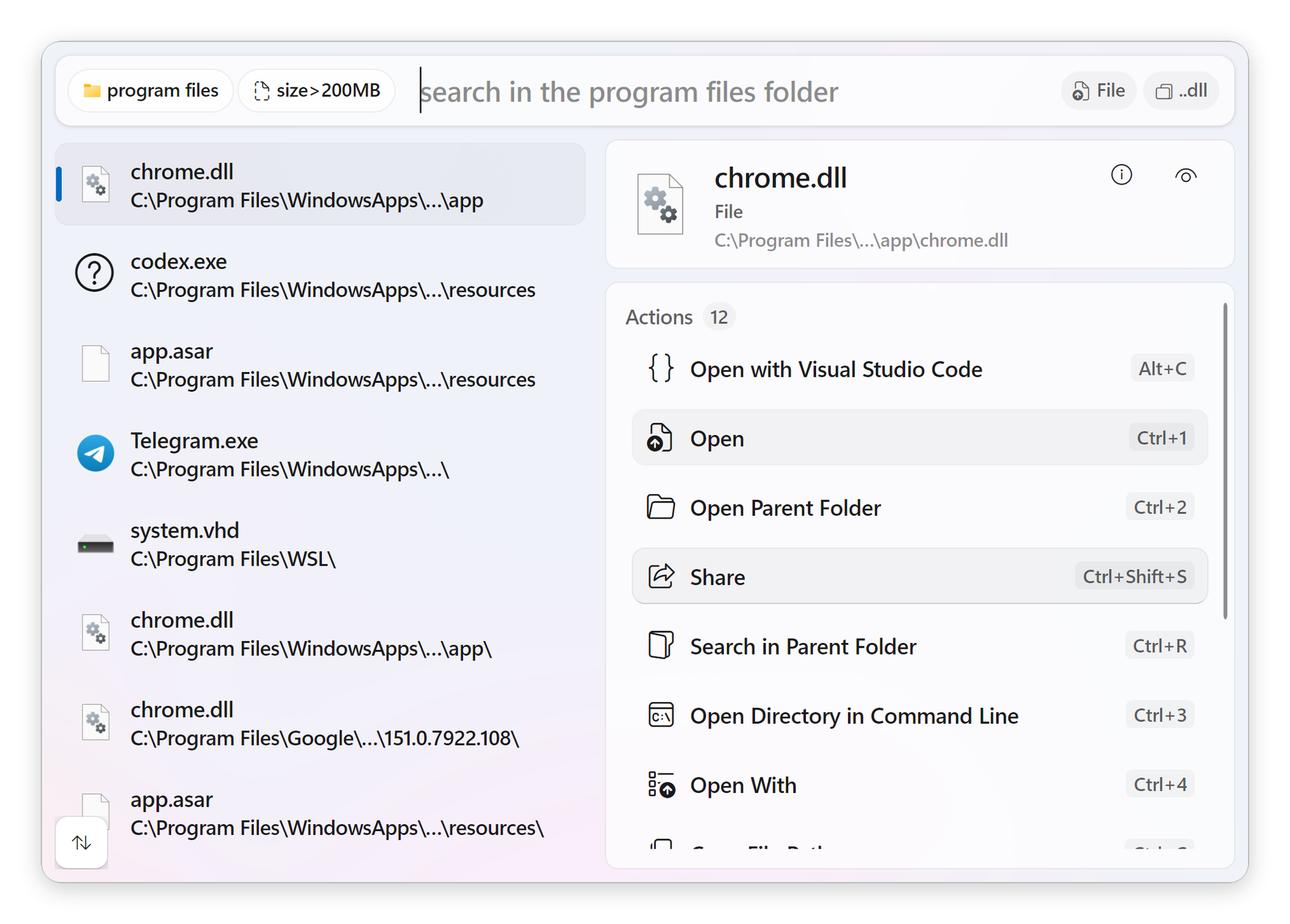The width and height of the screenshot is (1290, 924).
Task: Click the Ctrl+R shortcut badge
Action: (x=1160, y=646)
